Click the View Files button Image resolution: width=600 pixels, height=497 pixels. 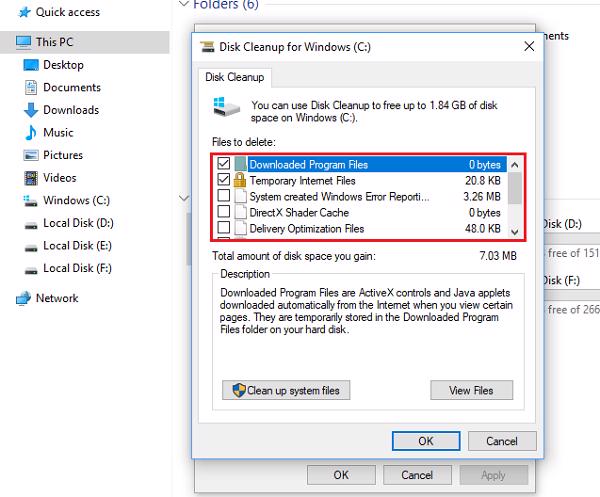tap(471, 390)
